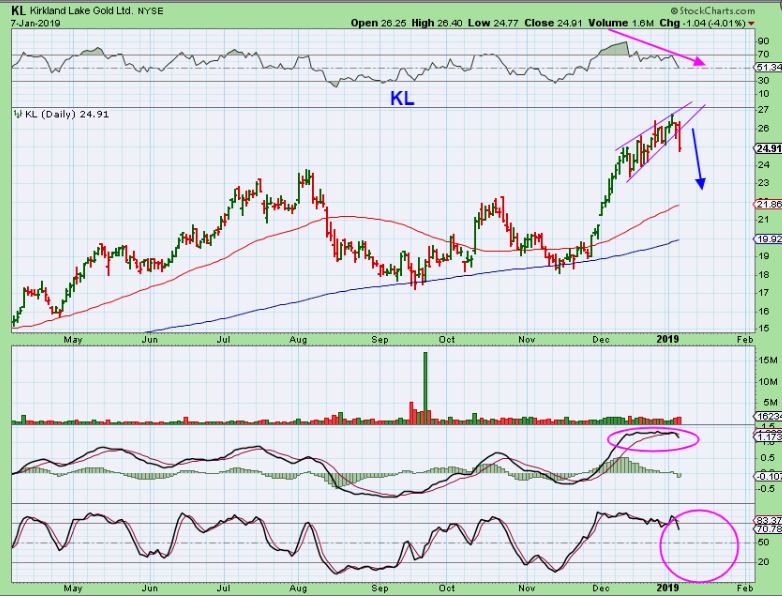782x596 pixels.
Task: Click the Volume 1.6M reading
Action: (x=621, y=23)
